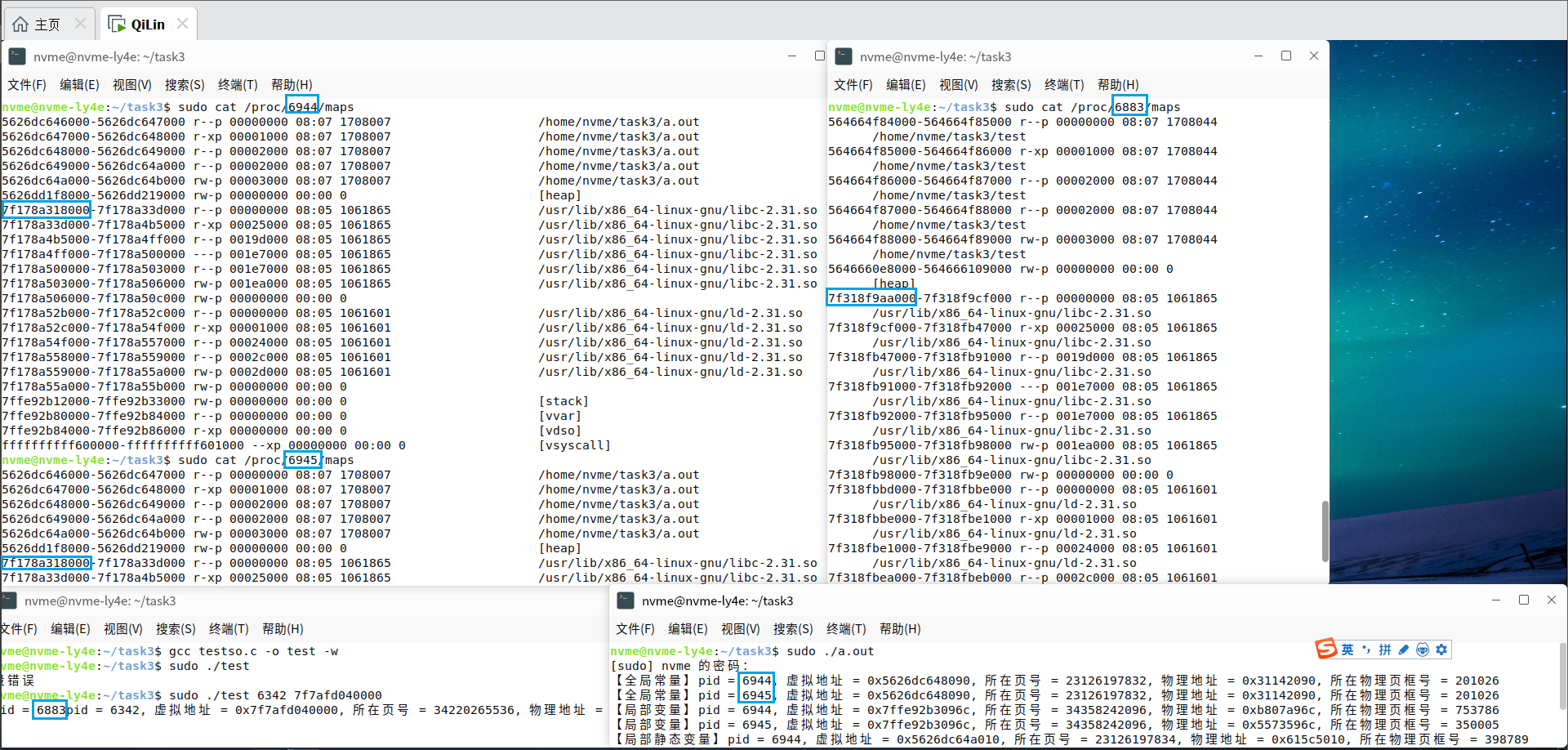Image resolution: width=1568 pixels, height=750 pixels.
Task: Open the Sogou skin mascot icon
Action: coord(1423,650)
